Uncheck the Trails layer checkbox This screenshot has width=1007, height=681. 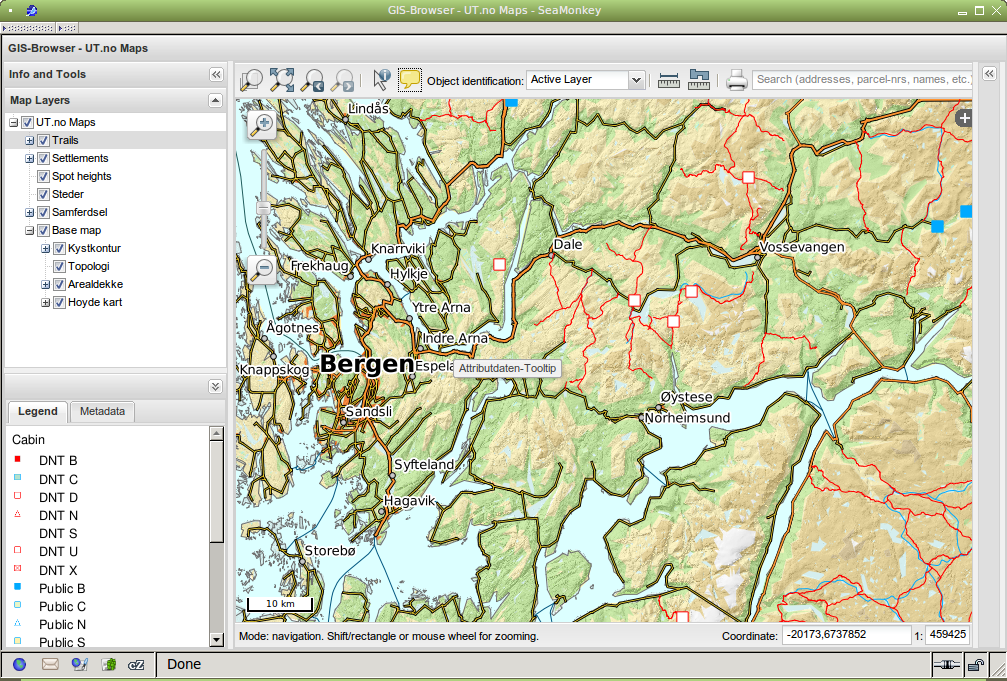(44, 140)
